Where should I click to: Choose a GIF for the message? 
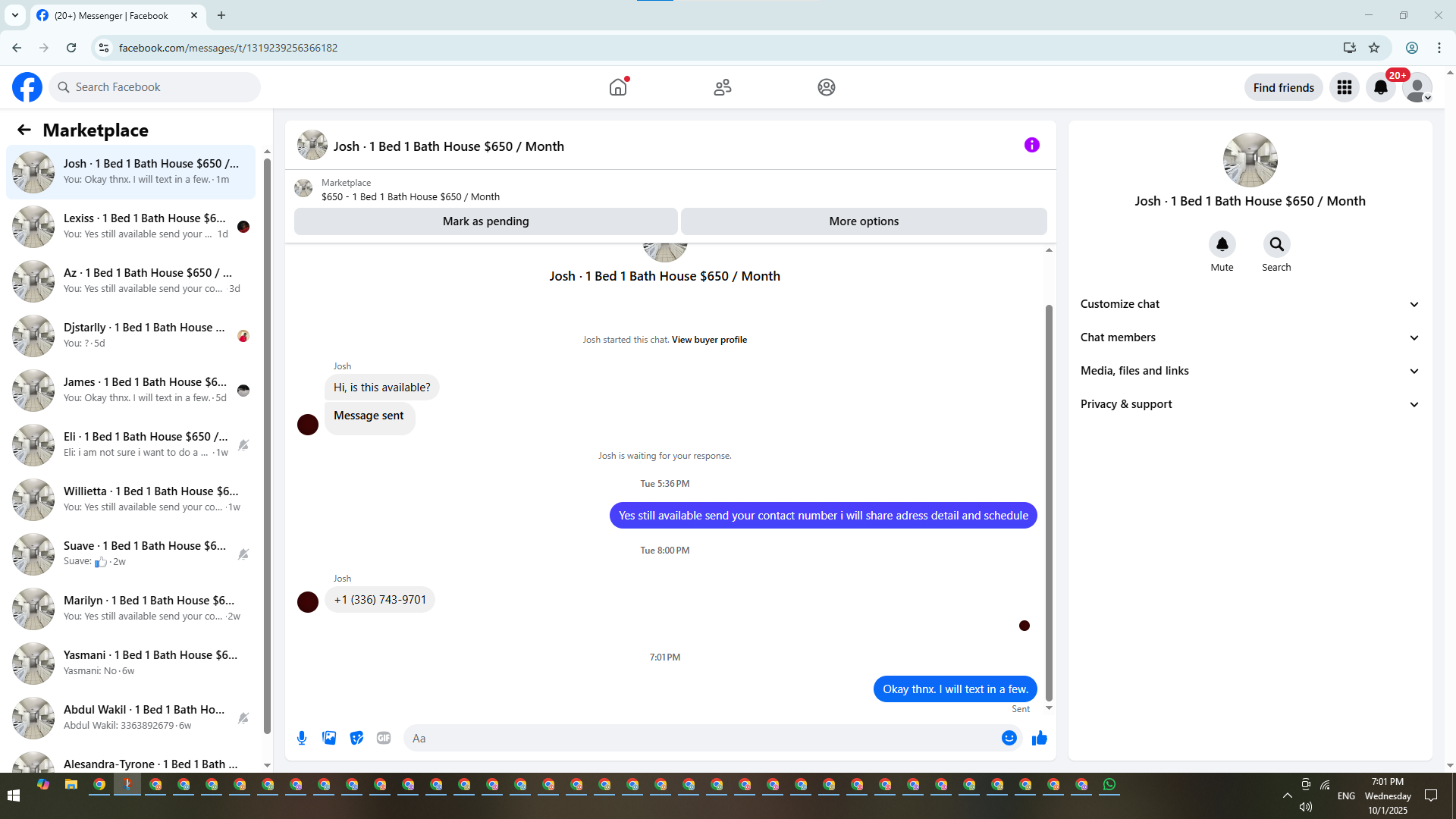click(x=384, y=738)
